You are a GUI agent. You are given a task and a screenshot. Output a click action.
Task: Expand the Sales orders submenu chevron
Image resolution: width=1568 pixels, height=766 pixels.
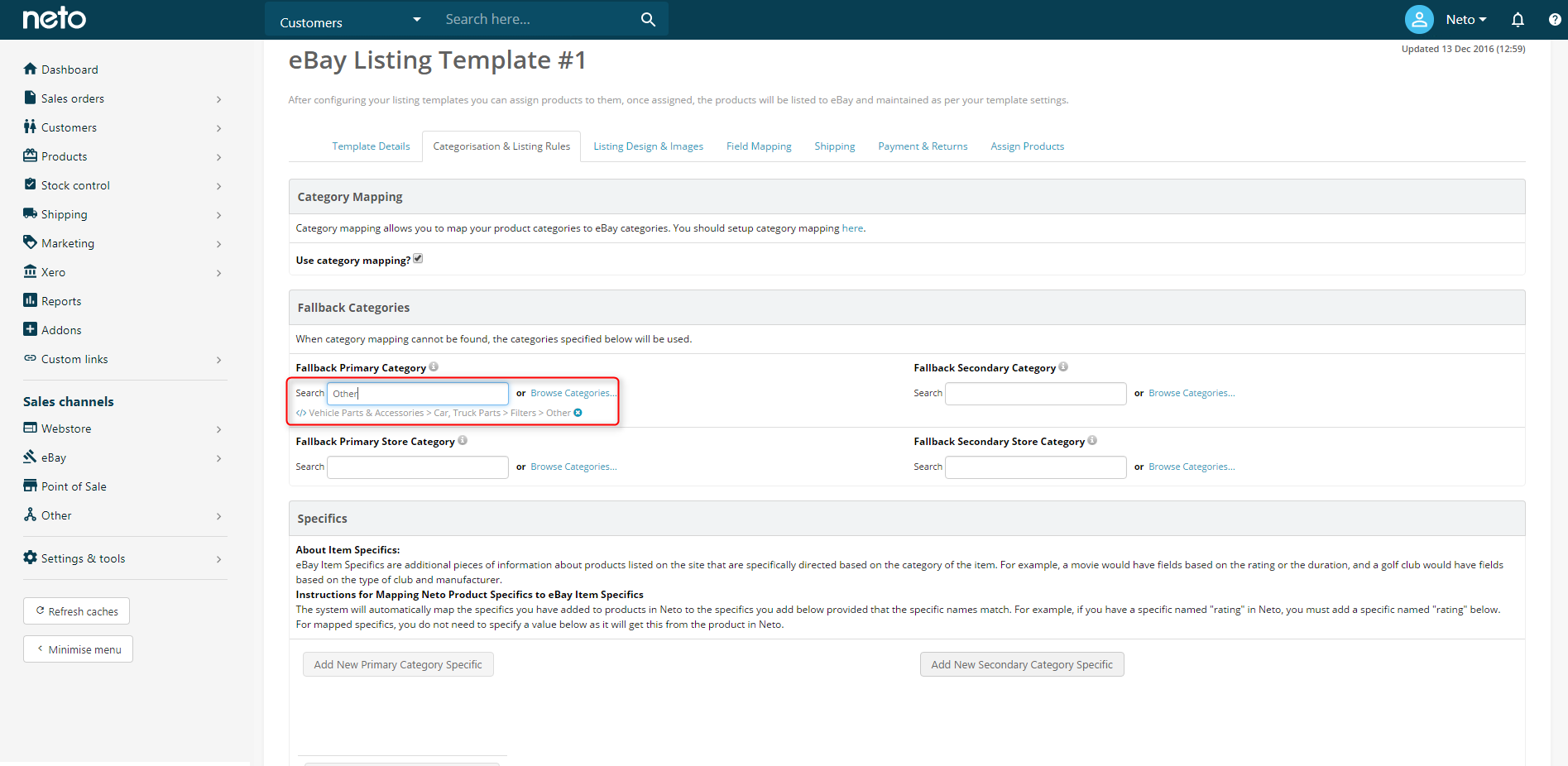[218, 99]
